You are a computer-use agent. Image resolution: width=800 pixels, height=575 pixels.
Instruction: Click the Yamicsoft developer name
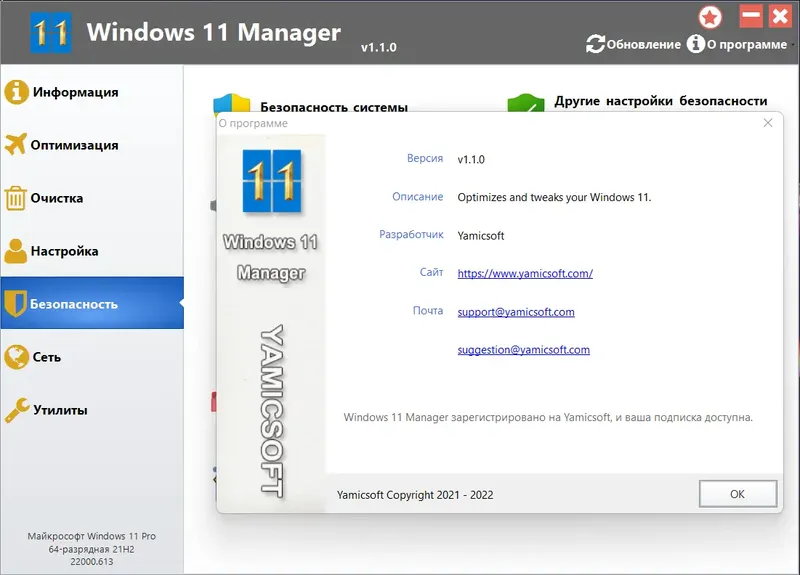coord(481,236)
